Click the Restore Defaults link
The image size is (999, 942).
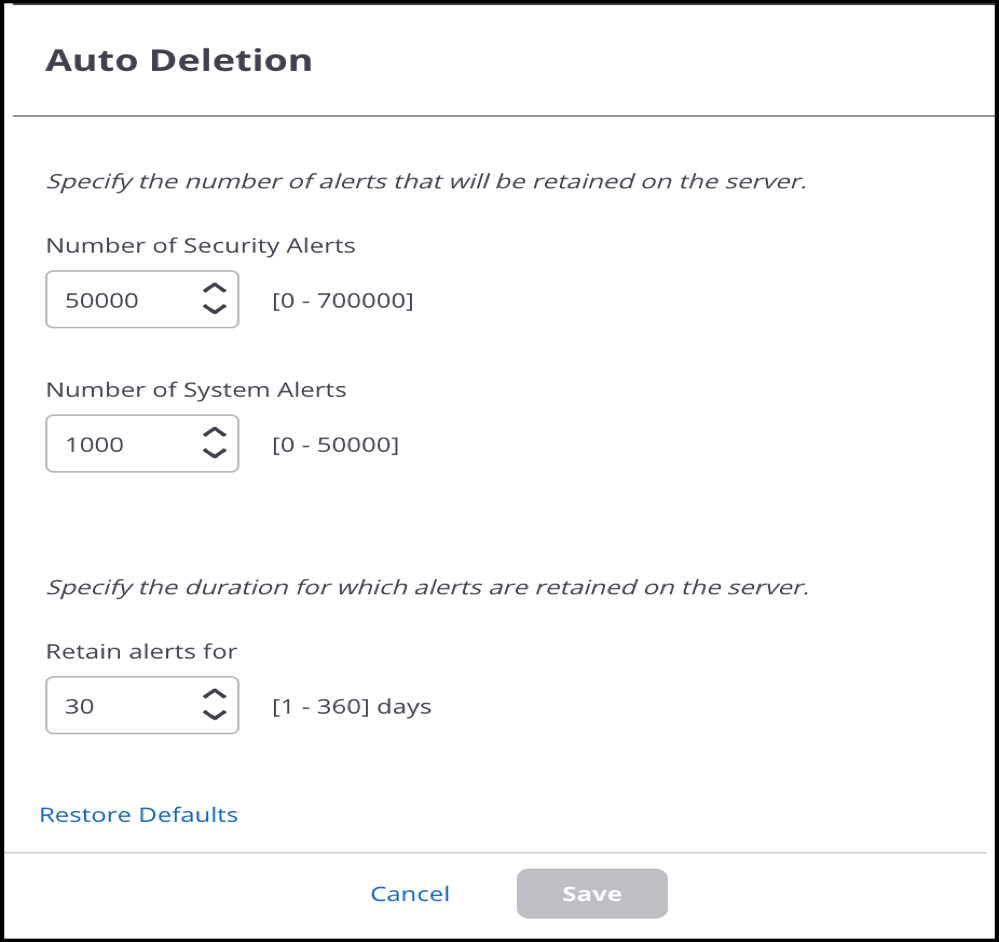pyautogui.click(x=139, y=815)
